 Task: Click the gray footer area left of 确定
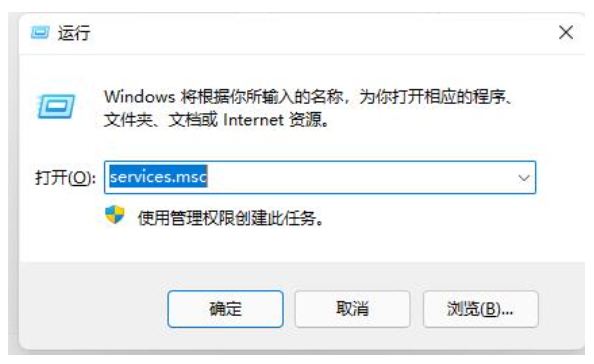93,307
